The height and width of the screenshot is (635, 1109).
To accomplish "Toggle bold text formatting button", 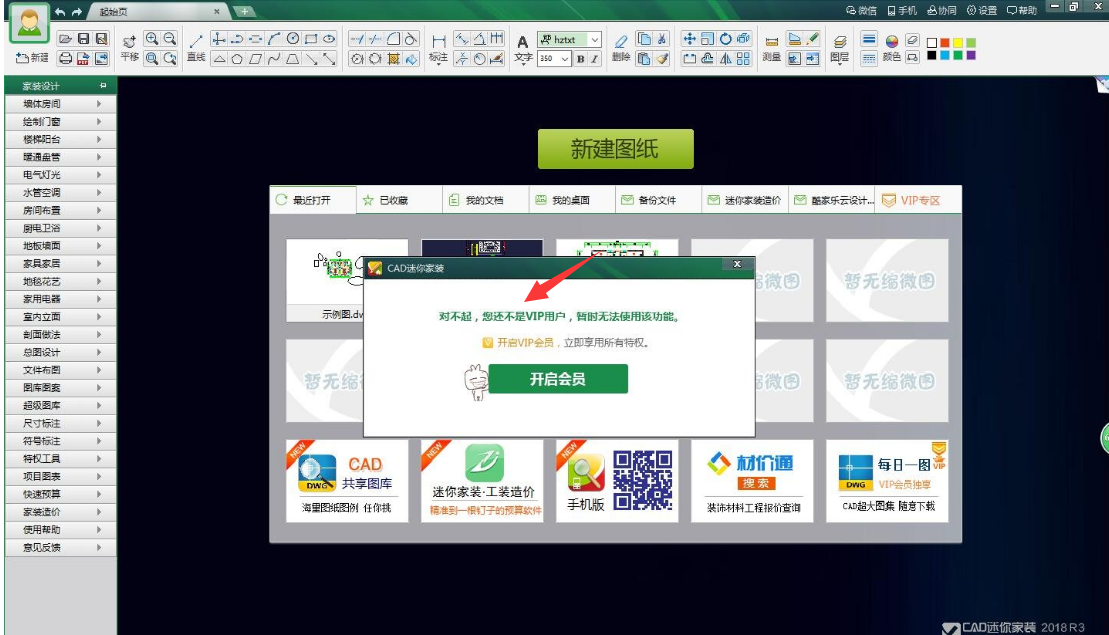I will pyautogui.click(x=580, y=59).
